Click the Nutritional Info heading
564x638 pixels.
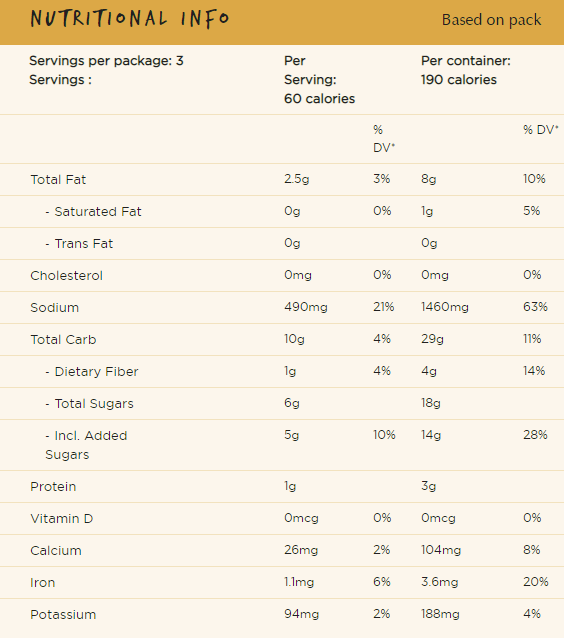130,19
